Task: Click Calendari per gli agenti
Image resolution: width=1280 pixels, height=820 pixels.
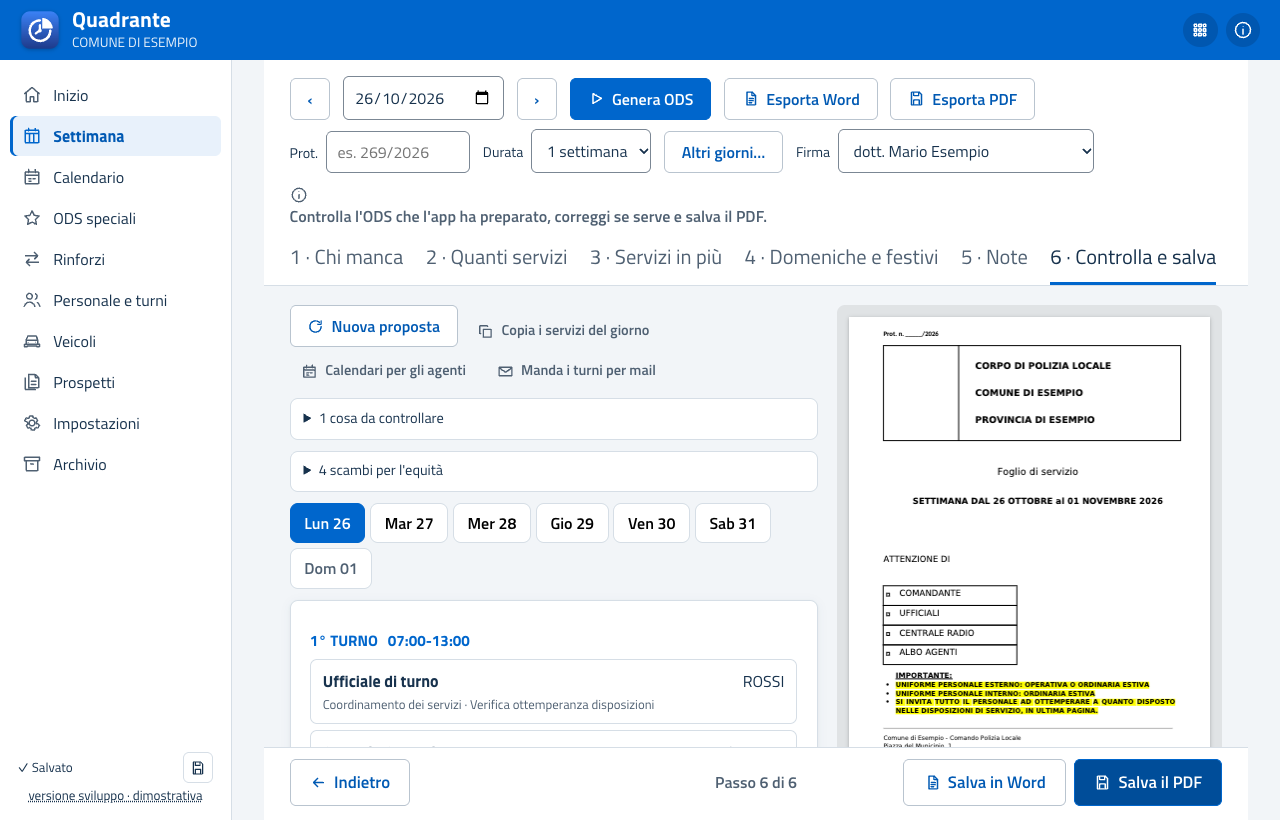Action: click(384, 370)
